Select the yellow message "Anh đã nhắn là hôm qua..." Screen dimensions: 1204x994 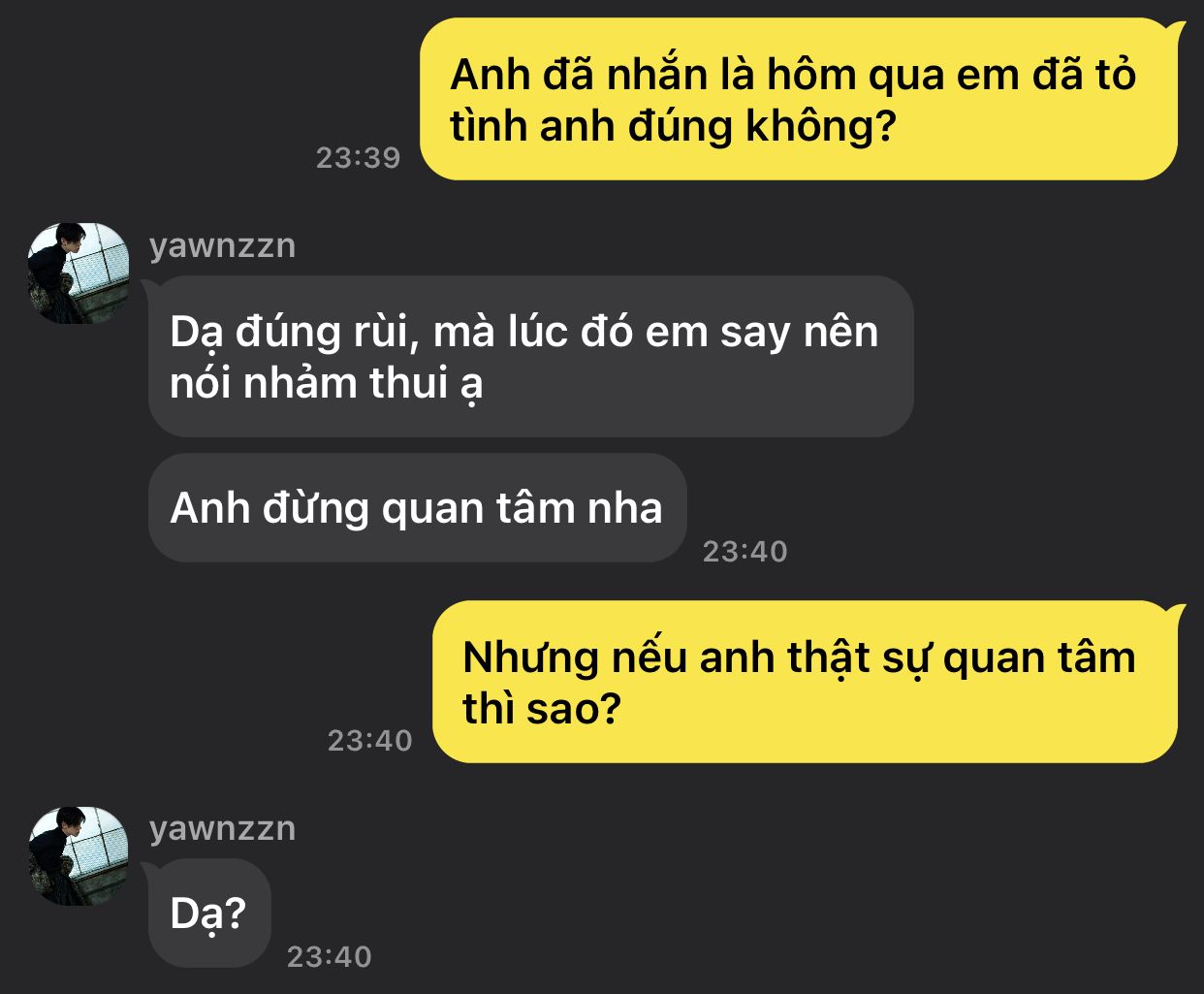click(799, 99)
